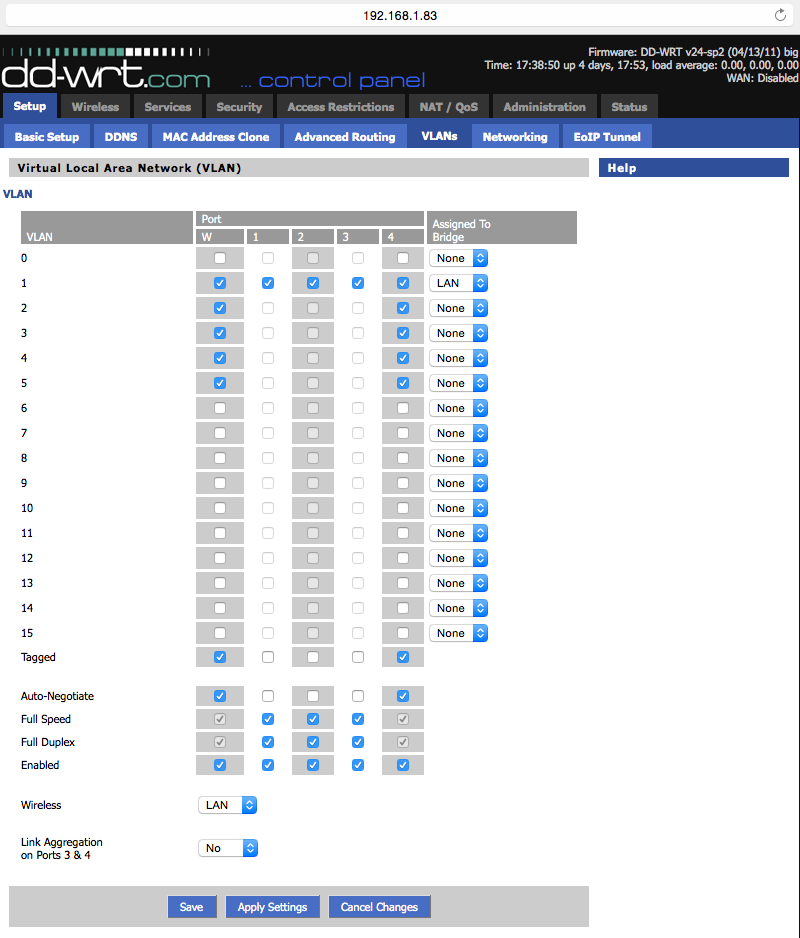Click Cancel Changes to discard edits
This screenshot has width=800, height=938.
[379, 907]
